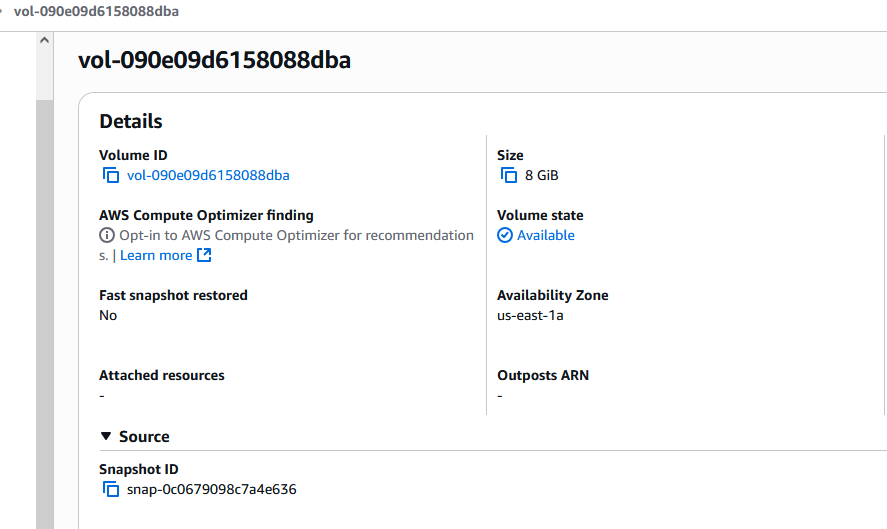Image resolution: width=887 pixels, height=529 pixels.
Task: Click the Available volume state text
Action: pos(546,235)
